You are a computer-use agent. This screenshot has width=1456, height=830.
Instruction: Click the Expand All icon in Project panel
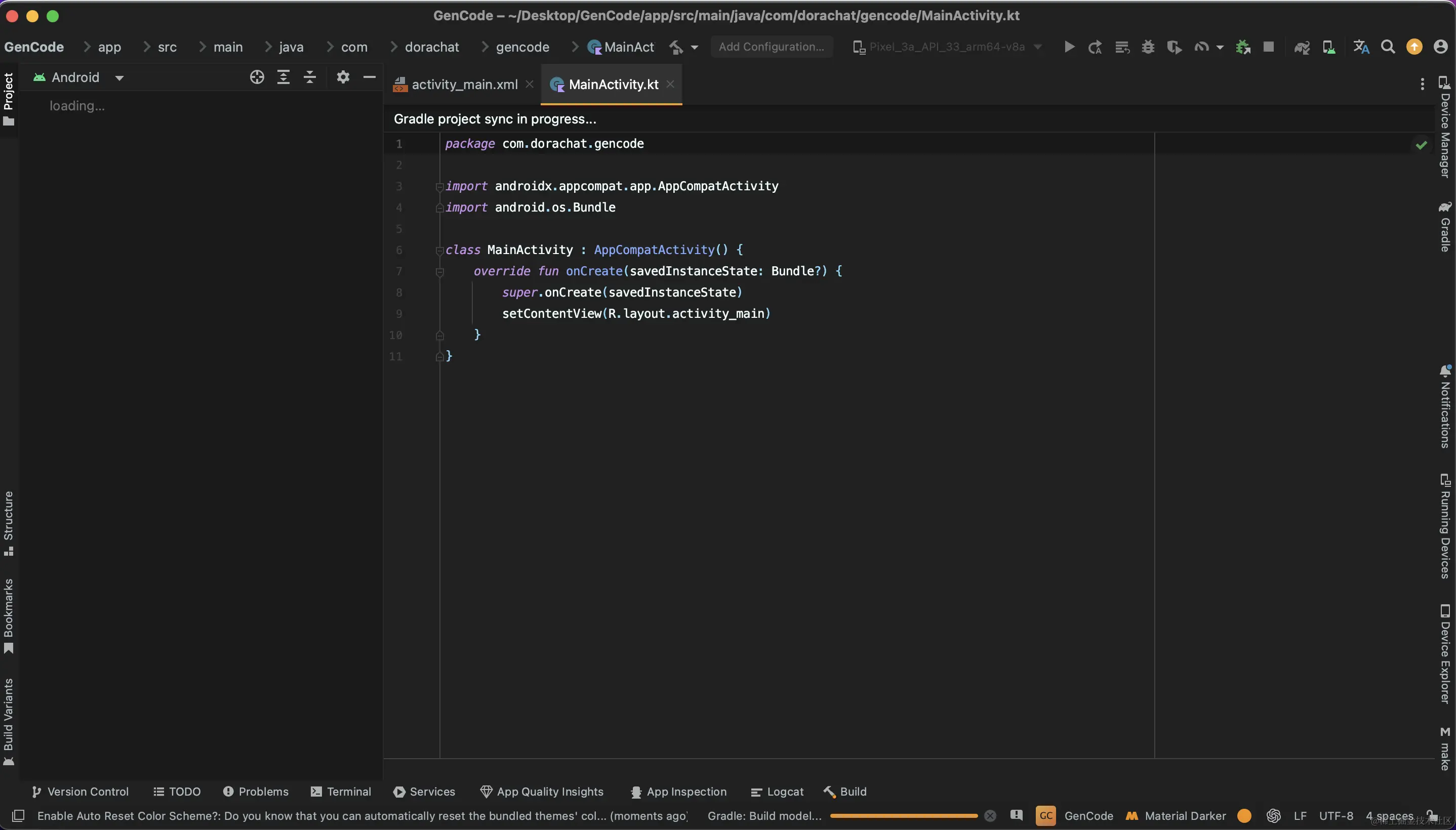(x=284, y=77)
